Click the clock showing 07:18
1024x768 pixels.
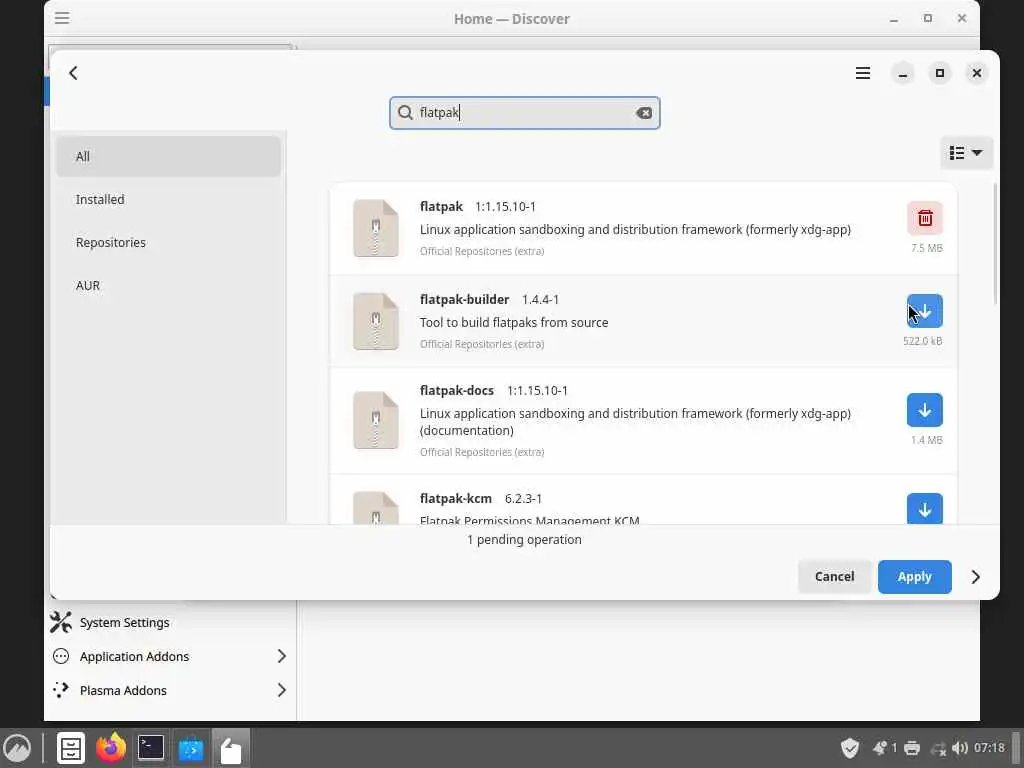(989, 748)
